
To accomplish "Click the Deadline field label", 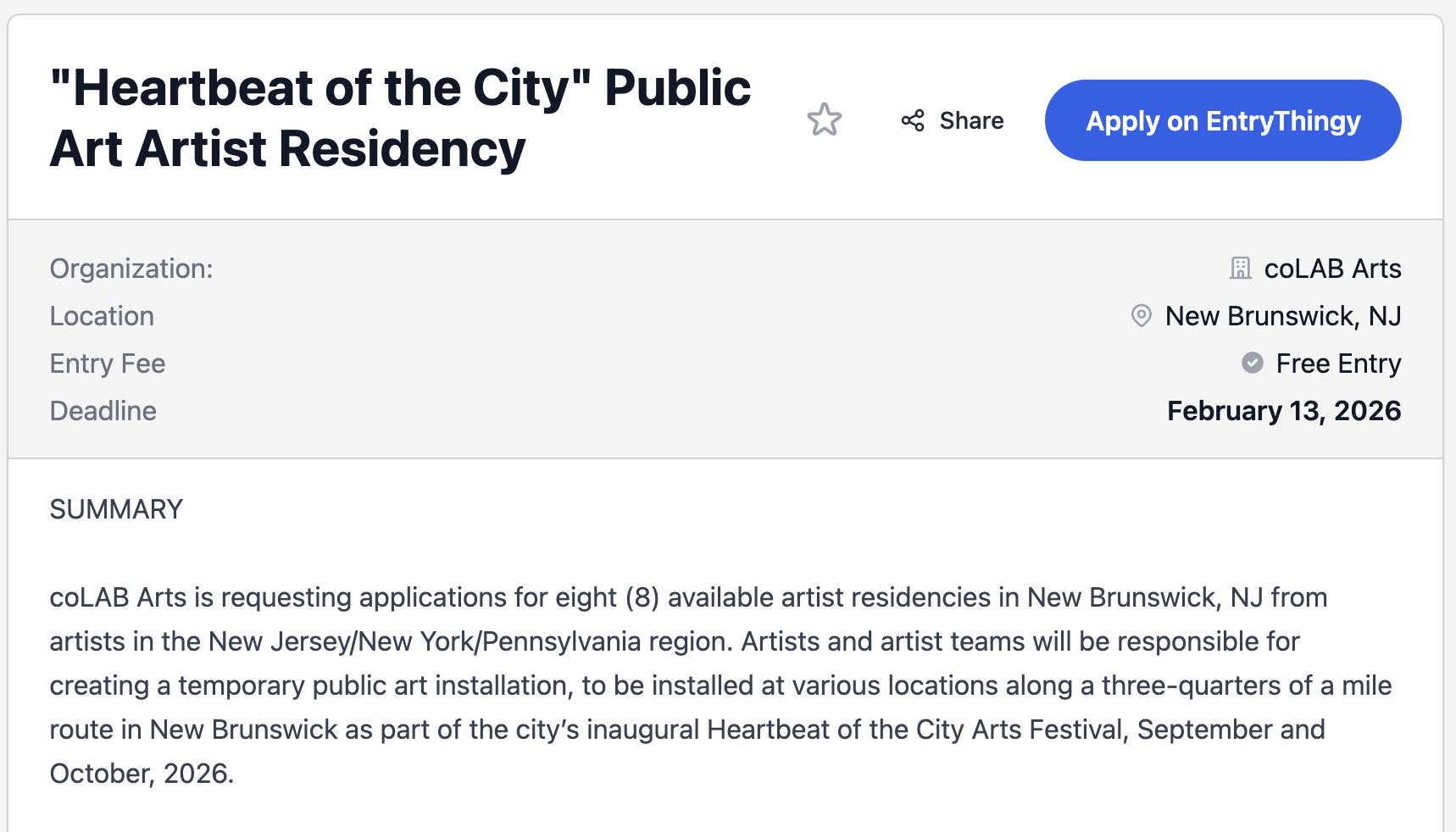I will (103, 411).
